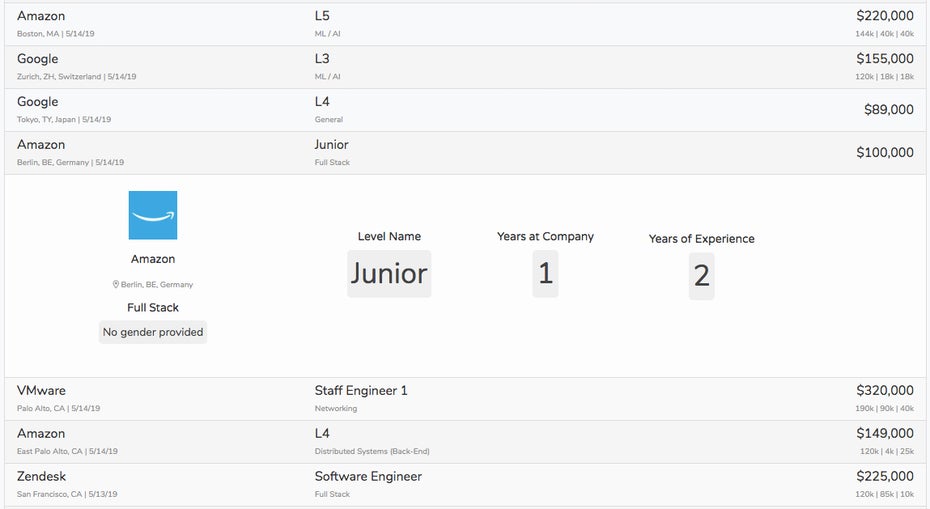The height and width of the screenshot is (509, 930).
Task: Click the $320,000 VMware compensation
Action: pos(884,391)
